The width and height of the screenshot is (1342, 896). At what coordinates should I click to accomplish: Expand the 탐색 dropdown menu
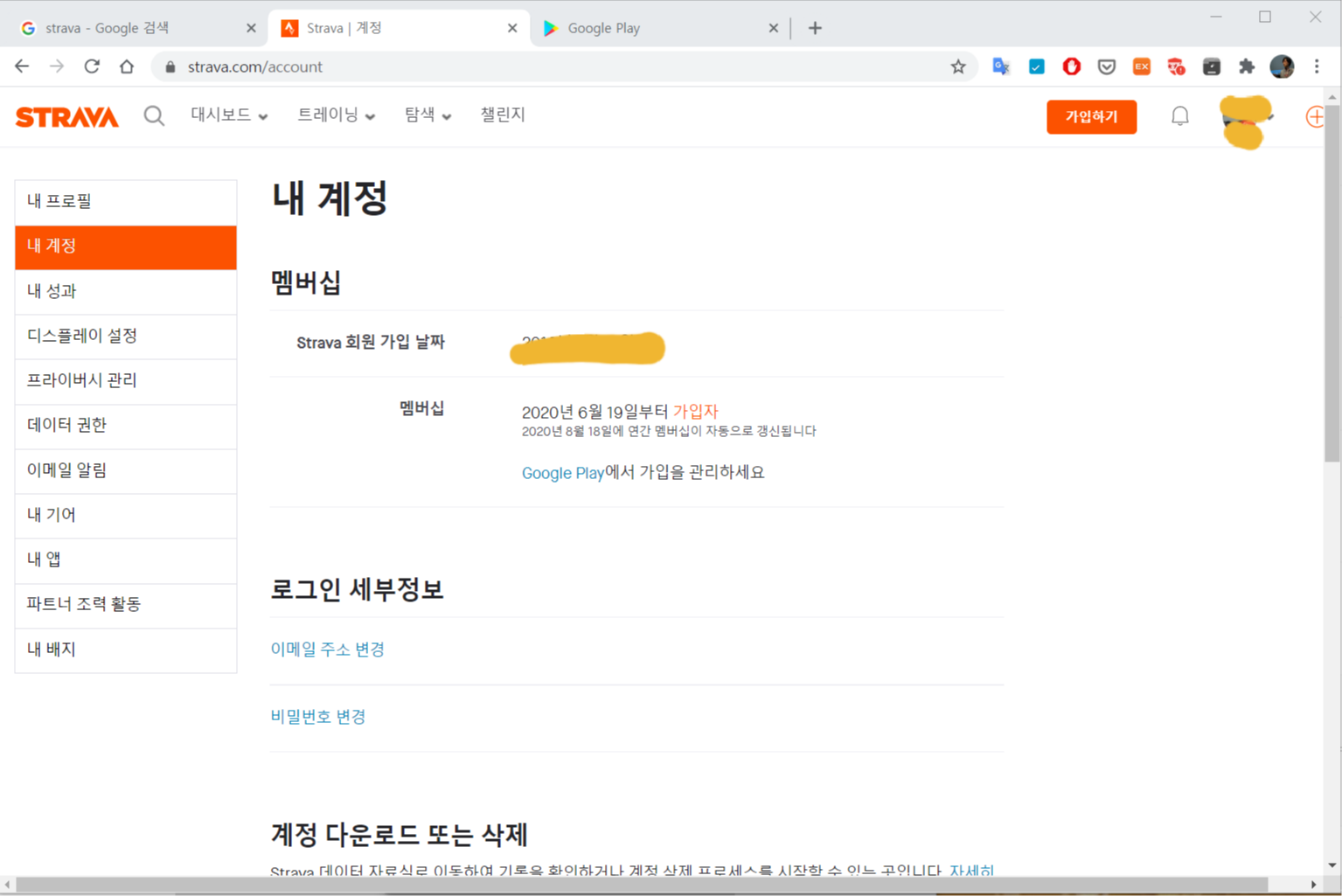pos(428,115)
